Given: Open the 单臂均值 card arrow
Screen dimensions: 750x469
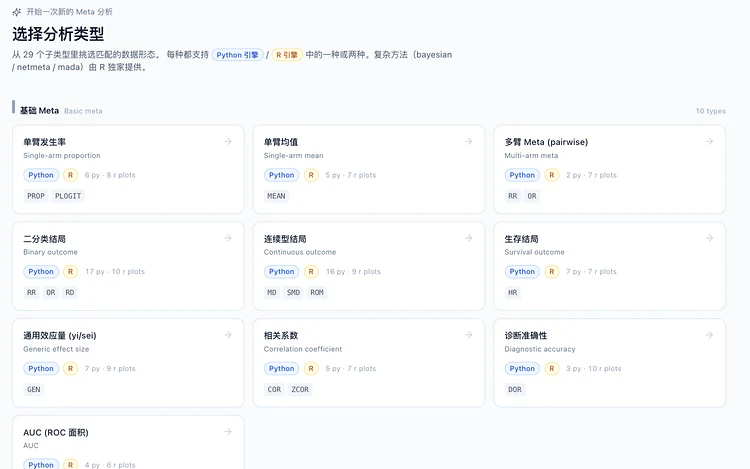Looking at the screenshot, I should [469, 142].
